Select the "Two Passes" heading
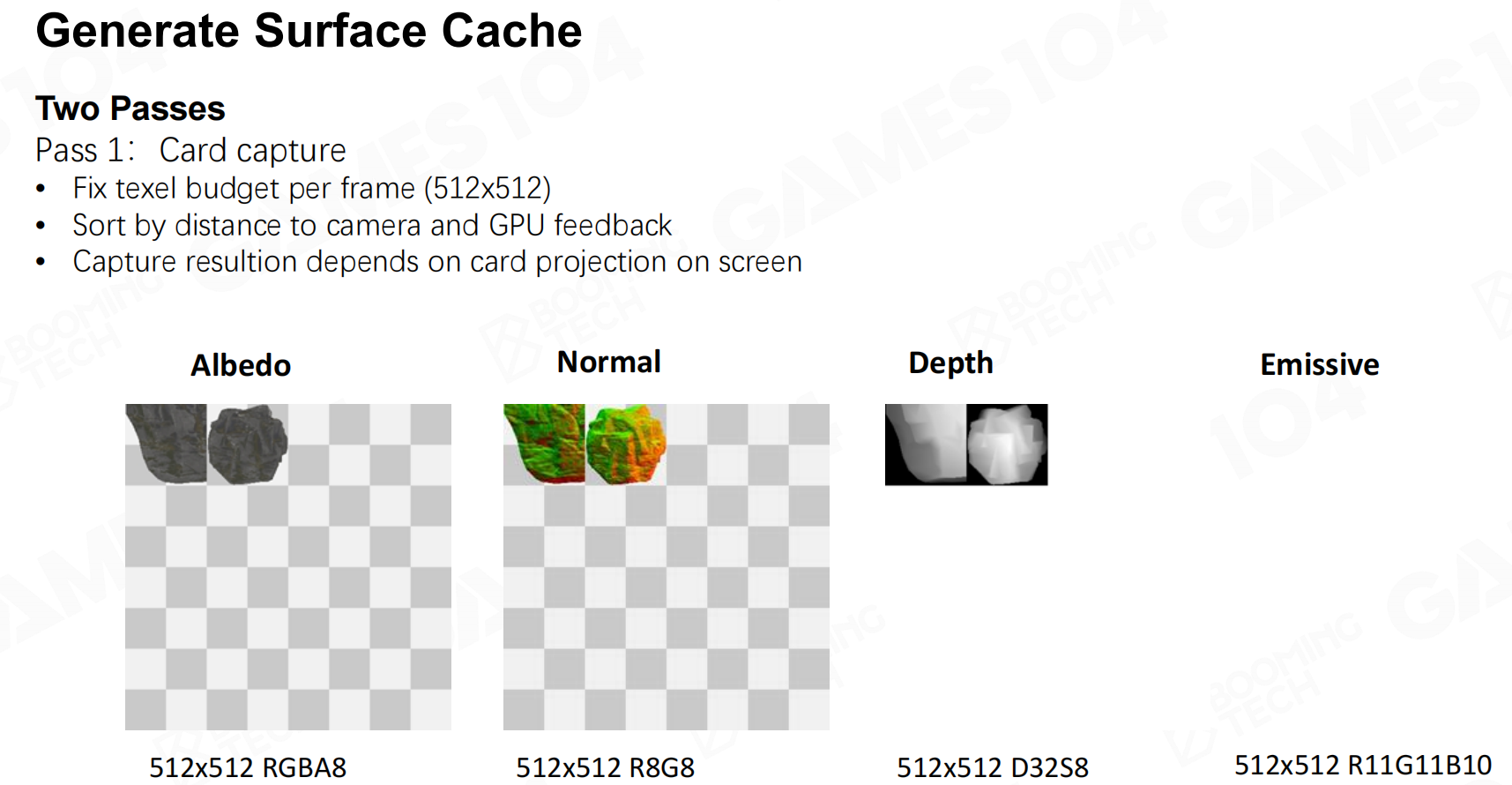 tap(130, 108)
